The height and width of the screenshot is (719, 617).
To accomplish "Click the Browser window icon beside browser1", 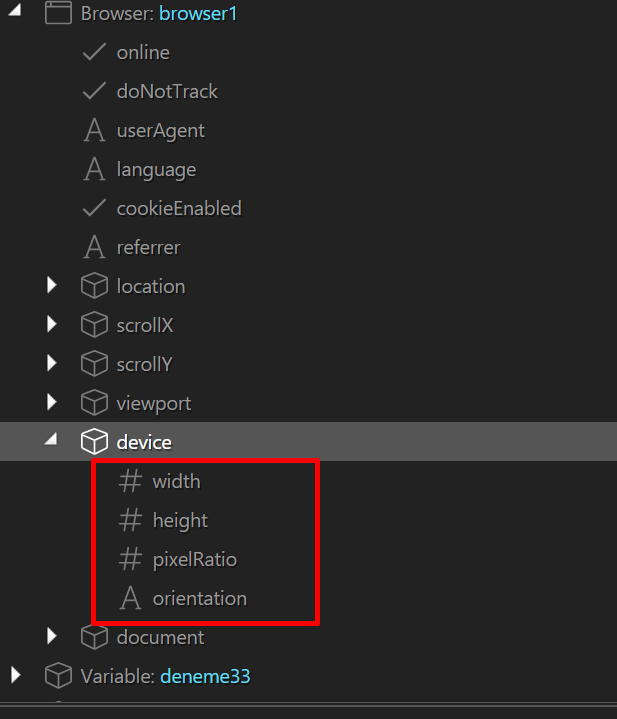I will (x=58, y=13).
